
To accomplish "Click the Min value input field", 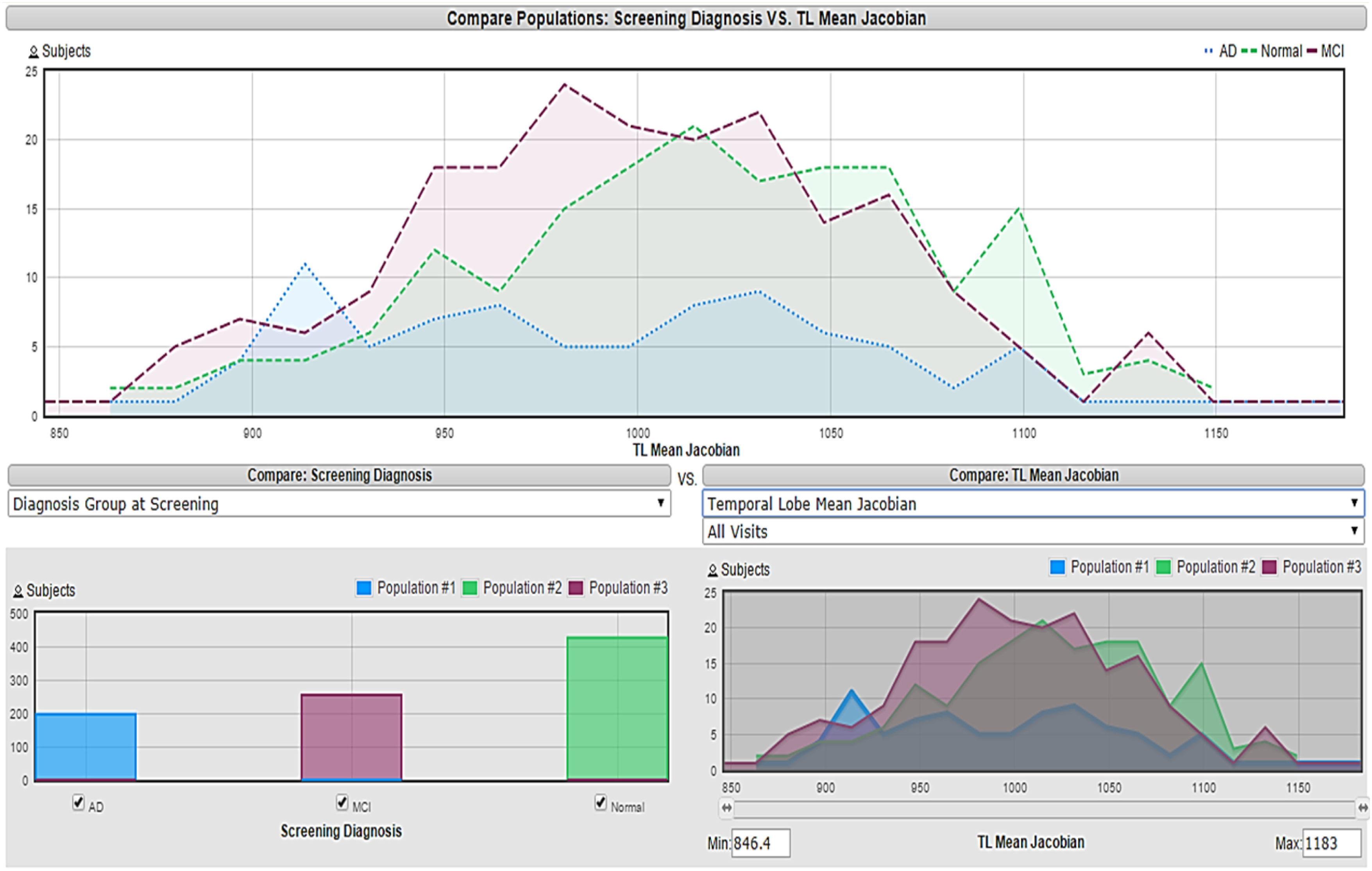I will click(x=761, y=843).
